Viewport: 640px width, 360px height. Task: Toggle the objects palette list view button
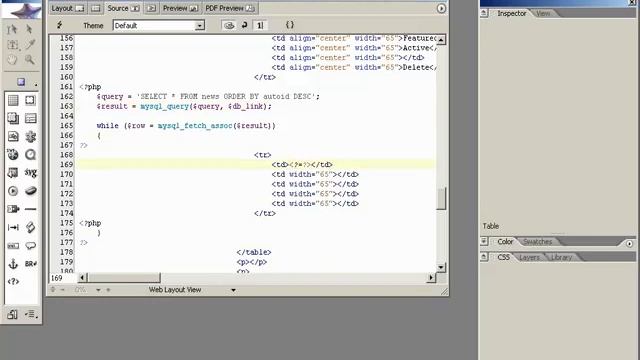pyautogui.click(x=31, y=314)
